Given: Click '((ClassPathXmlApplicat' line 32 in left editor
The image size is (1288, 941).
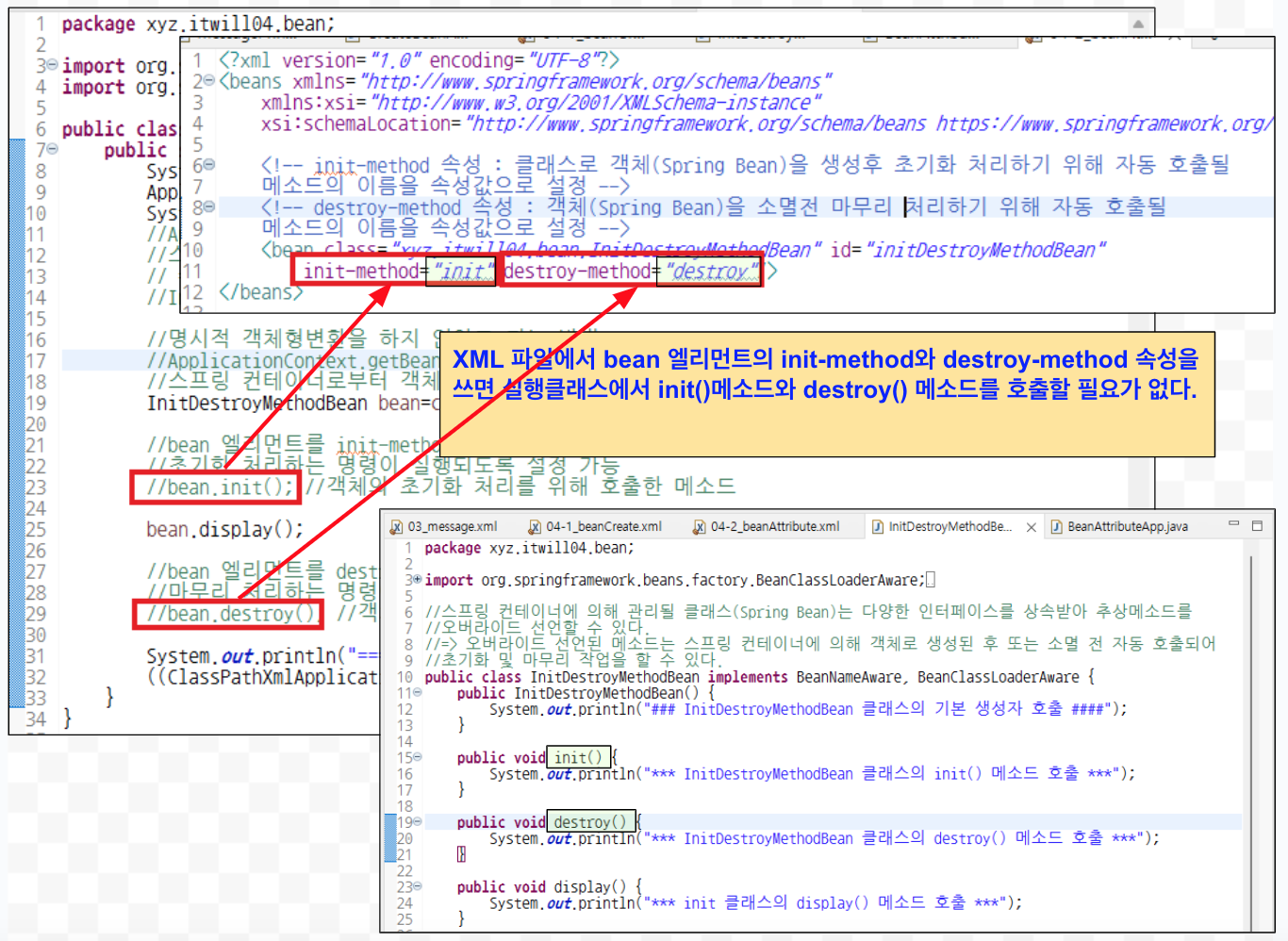Looking at the screenshot, I should pos(262,677).
